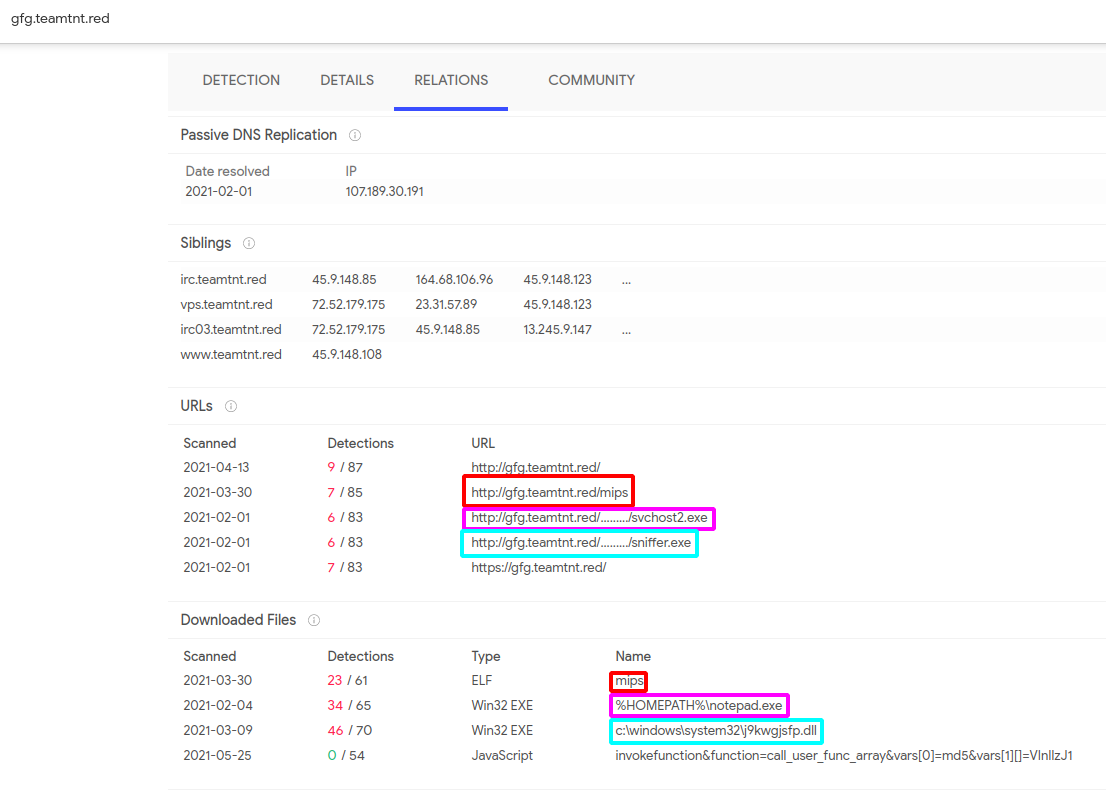Screen dimensions: 1106x797
Task: Select the RELATIONS tab
Action: (451, 80)
